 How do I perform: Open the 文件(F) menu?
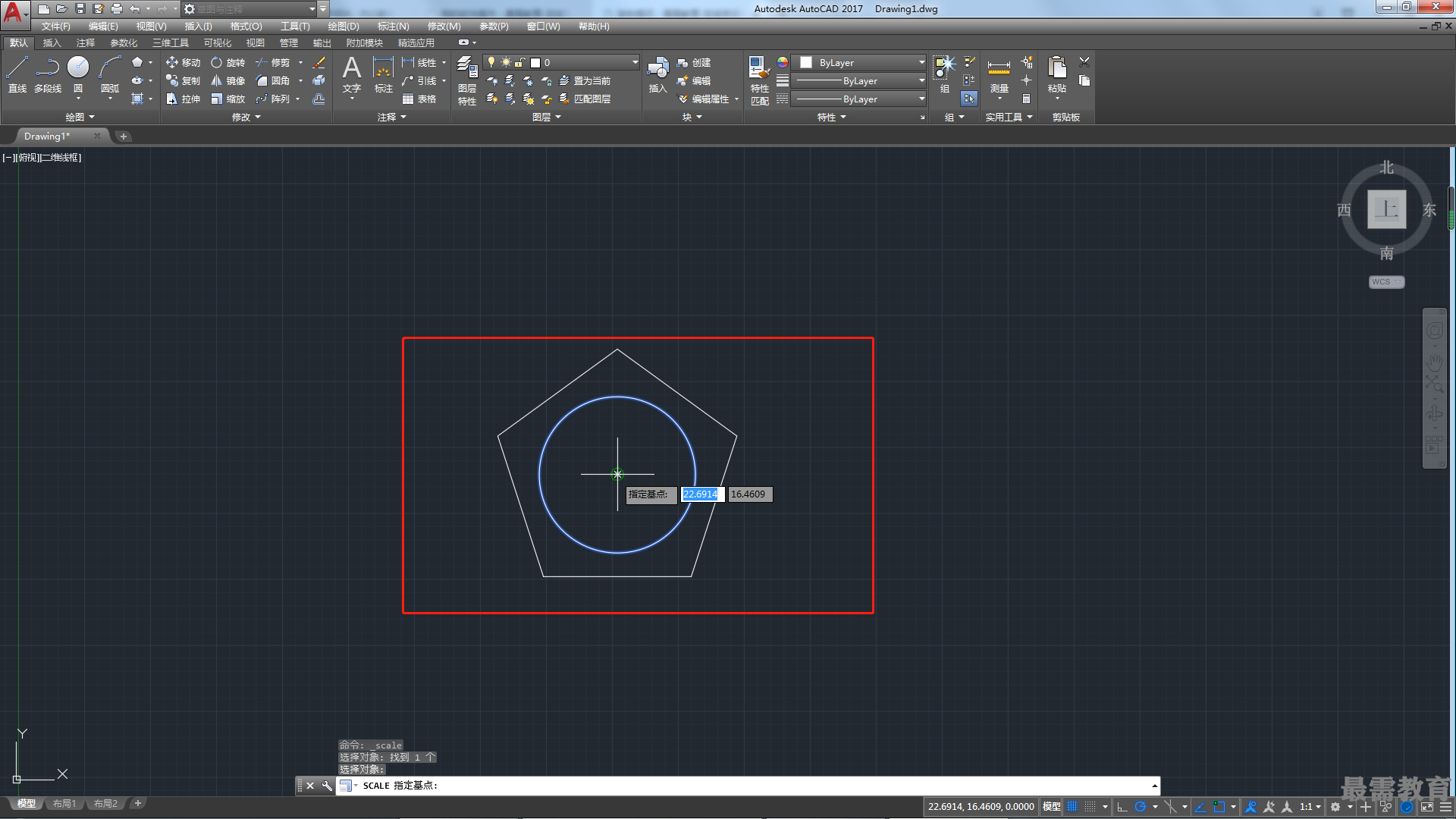click(x=55, y=27)
